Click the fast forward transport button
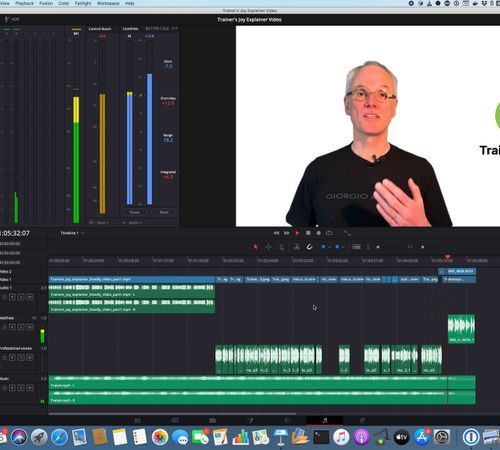500x450 pixels. point(287,233)
